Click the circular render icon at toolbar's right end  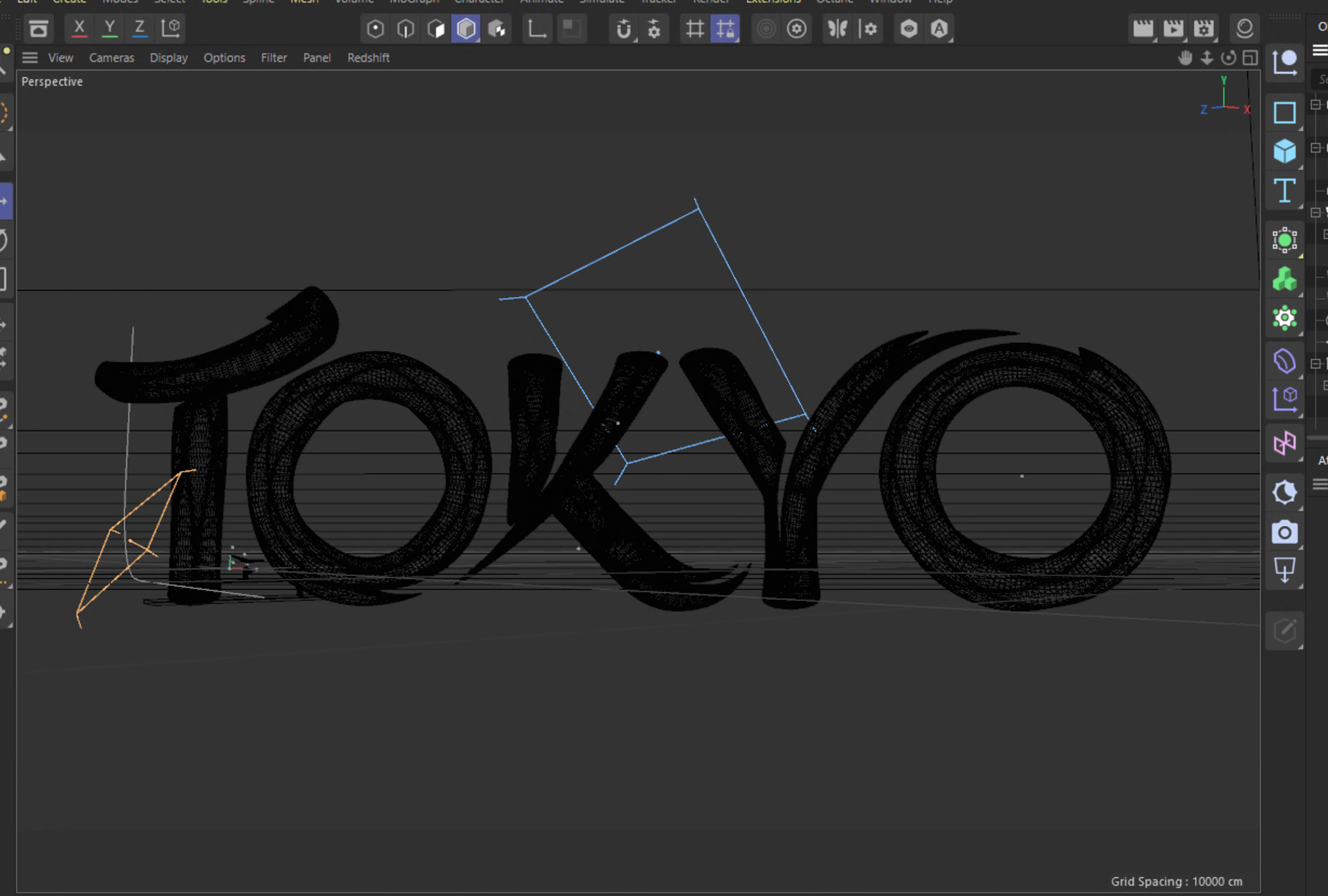click(1244, 28)
